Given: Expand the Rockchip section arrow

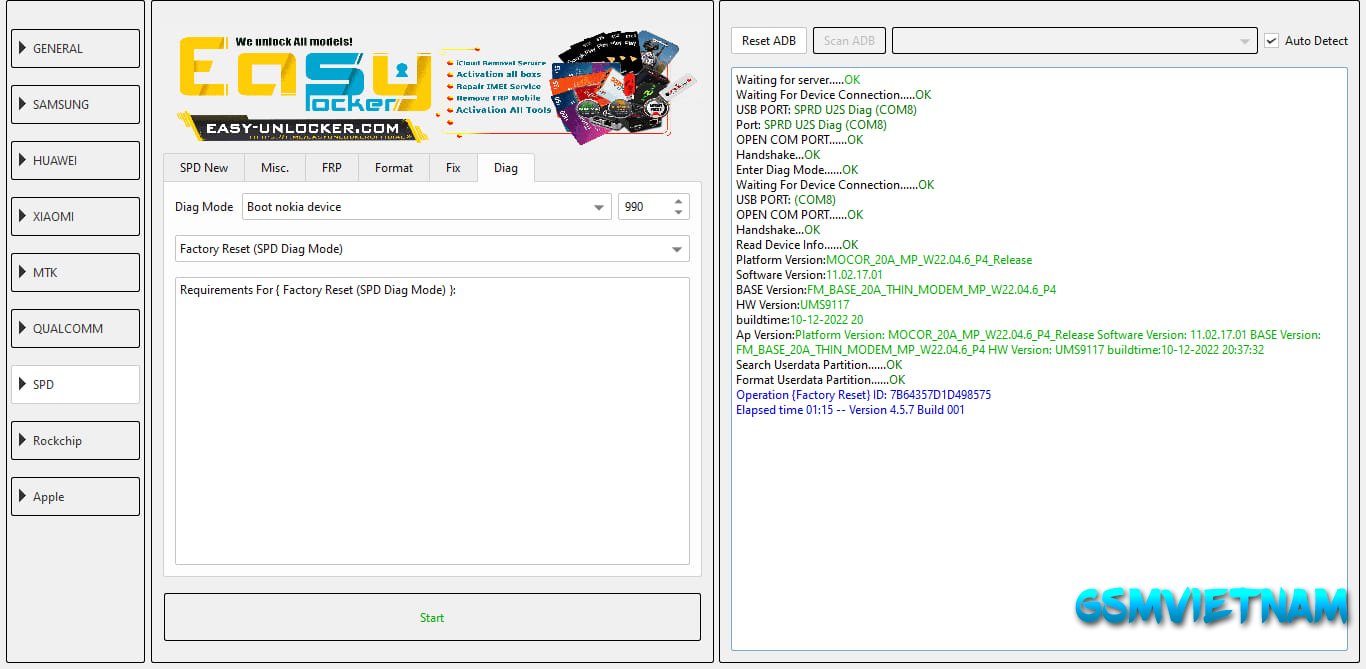Looking at the screenshot, I should [x=22, y=440].
